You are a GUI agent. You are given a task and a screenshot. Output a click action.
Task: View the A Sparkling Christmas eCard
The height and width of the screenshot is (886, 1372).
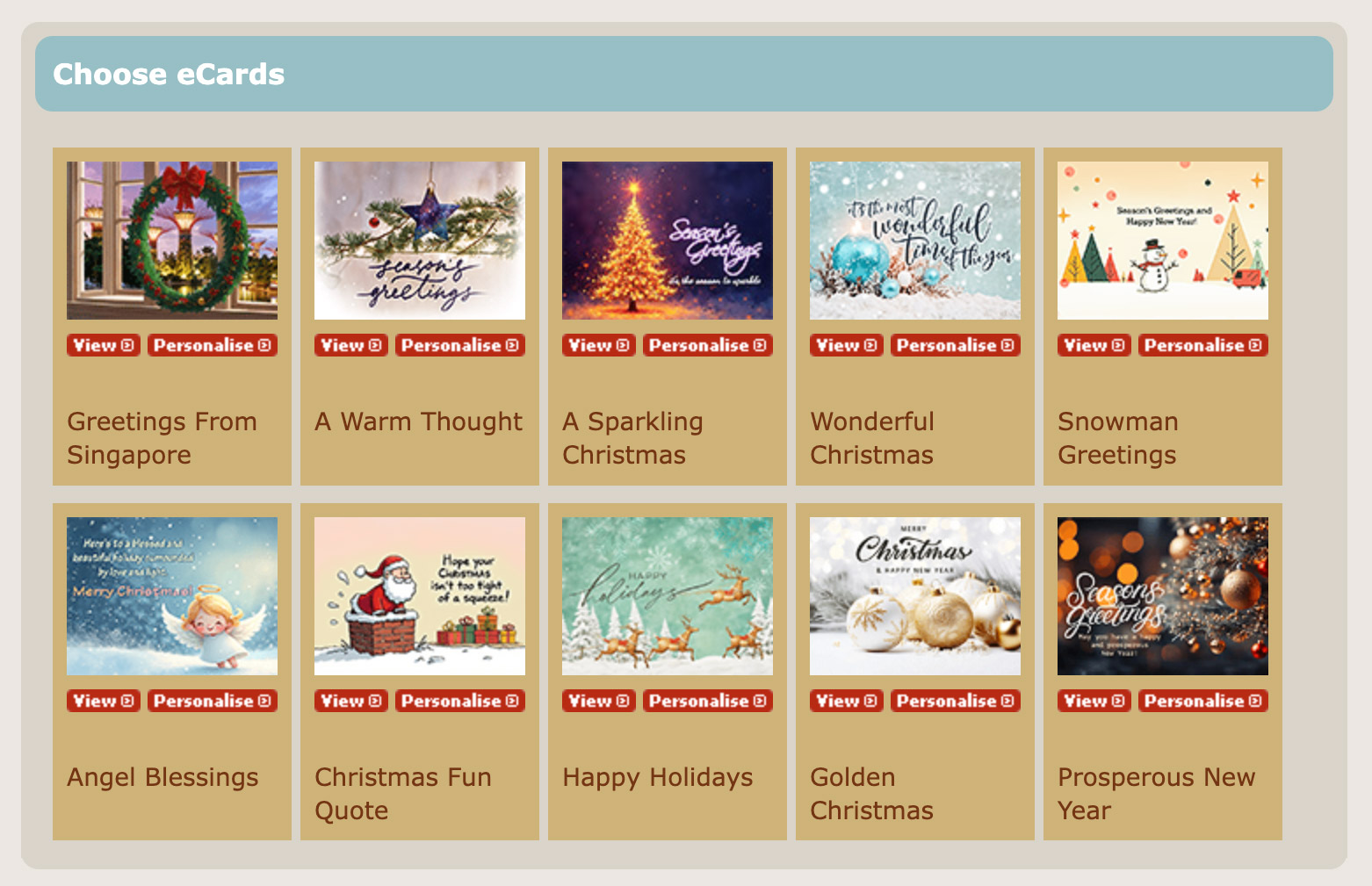[x=599, y=345]
